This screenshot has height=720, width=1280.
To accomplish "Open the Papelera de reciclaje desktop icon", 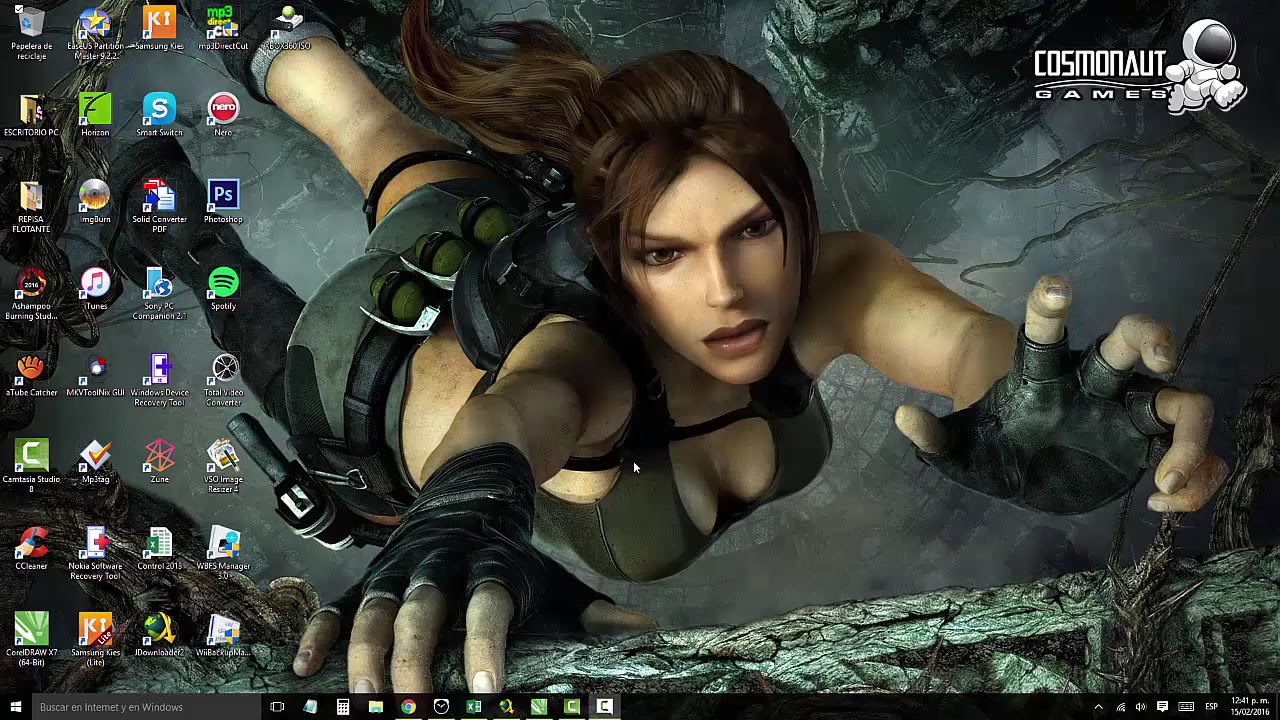I will point(31,32).
